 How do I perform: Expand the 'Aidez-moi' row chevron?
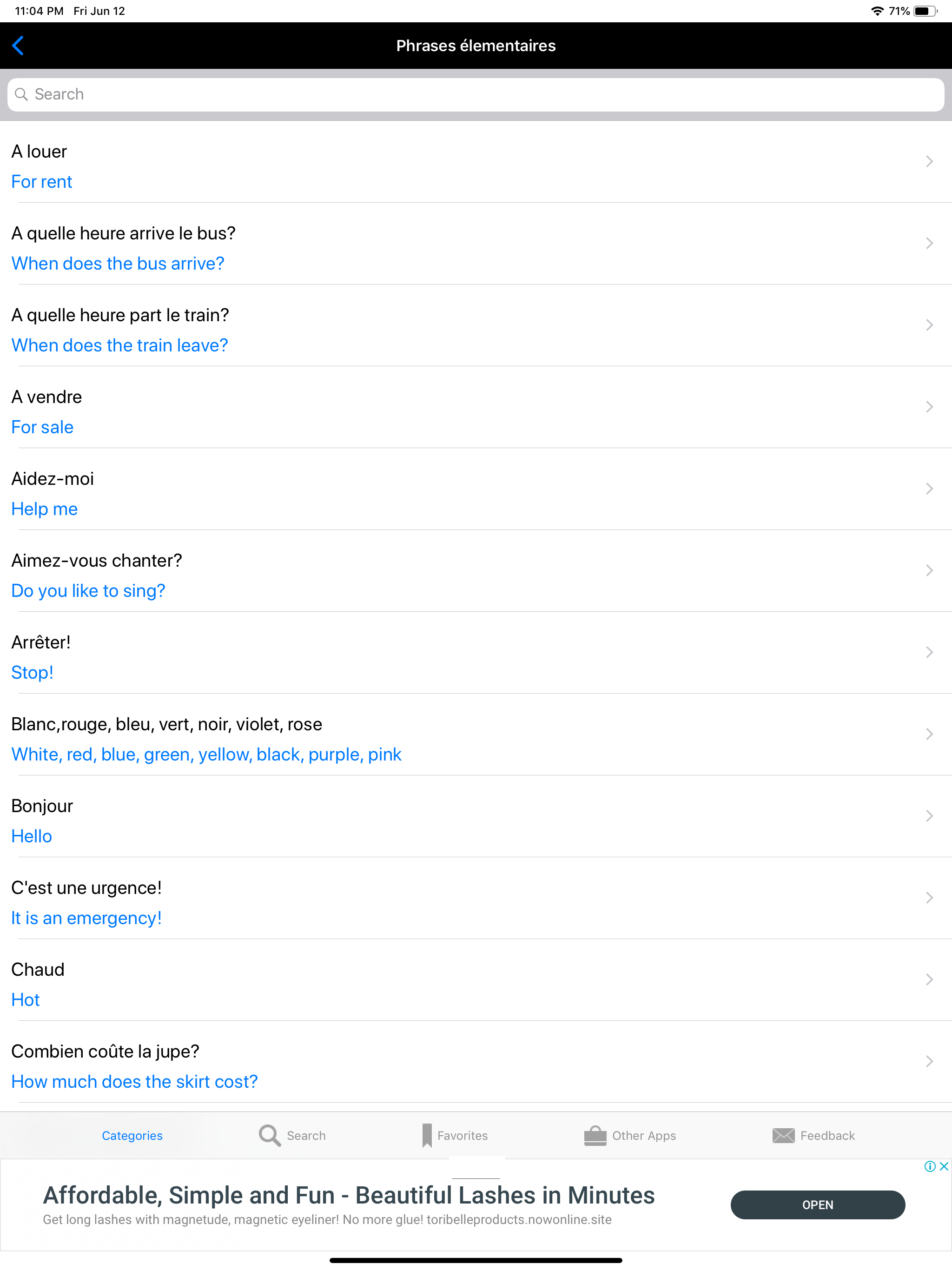pos(929,489)
